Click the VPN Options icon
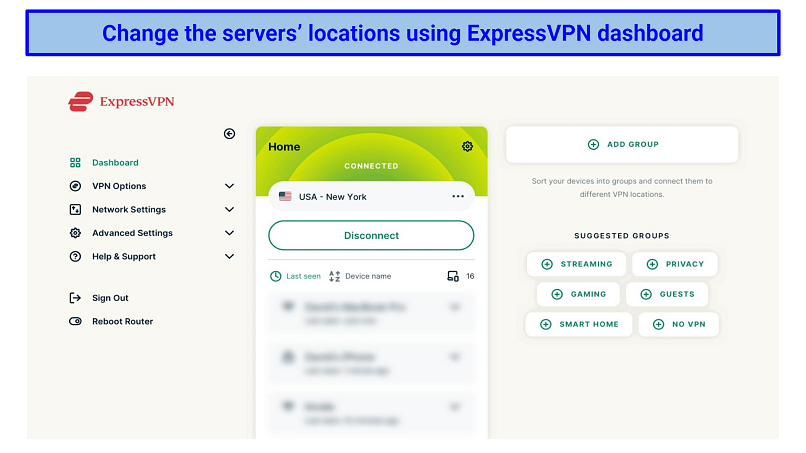806x453 pixels. 75,186
